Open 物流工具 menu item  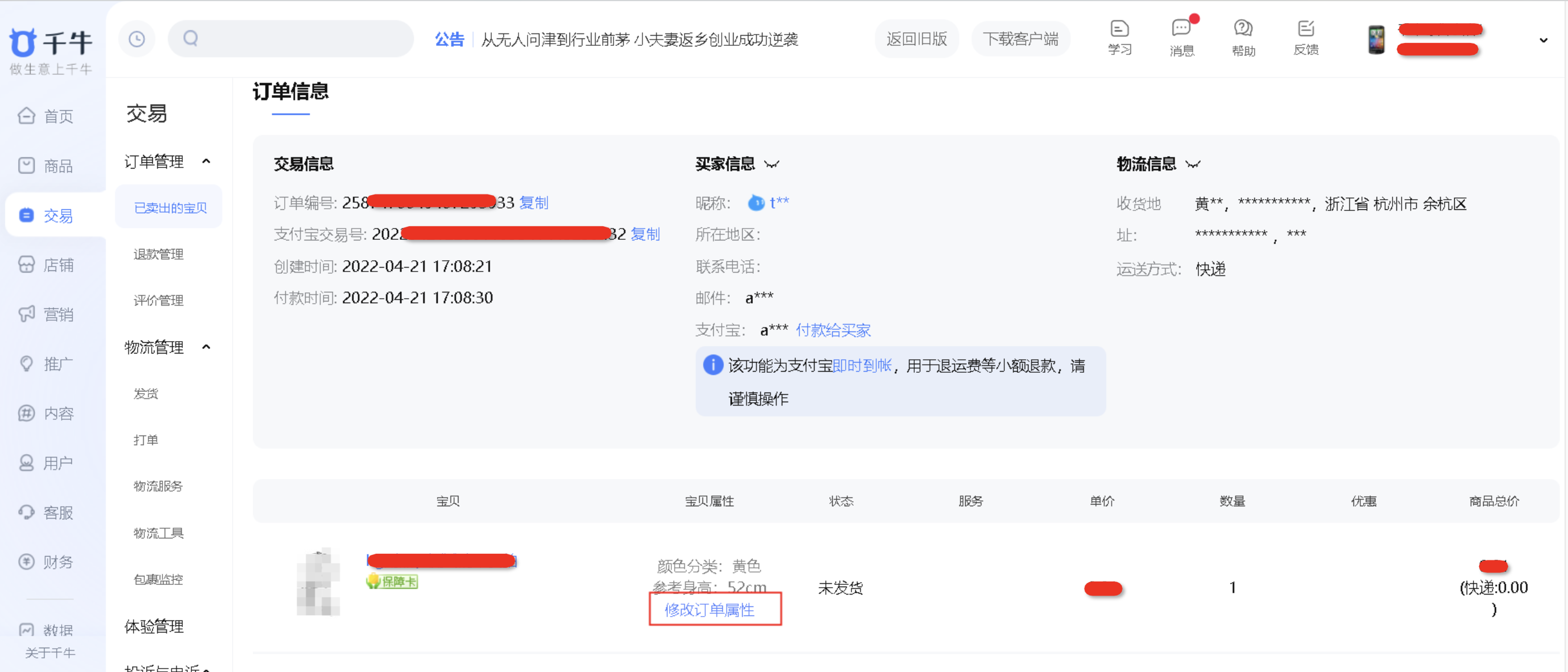158,533
